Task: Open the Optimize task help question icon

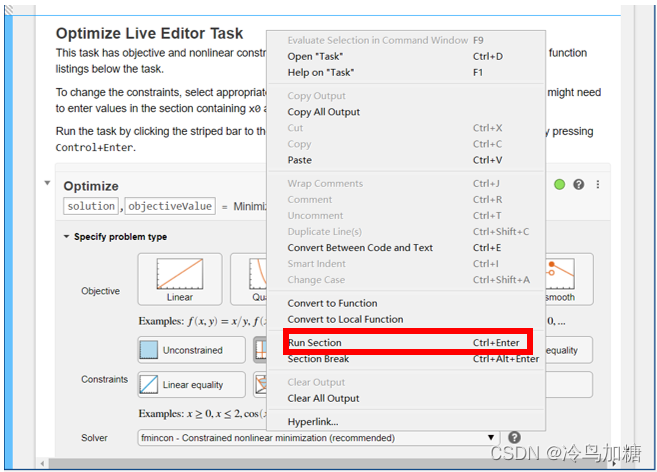Action: pos(579,184)
